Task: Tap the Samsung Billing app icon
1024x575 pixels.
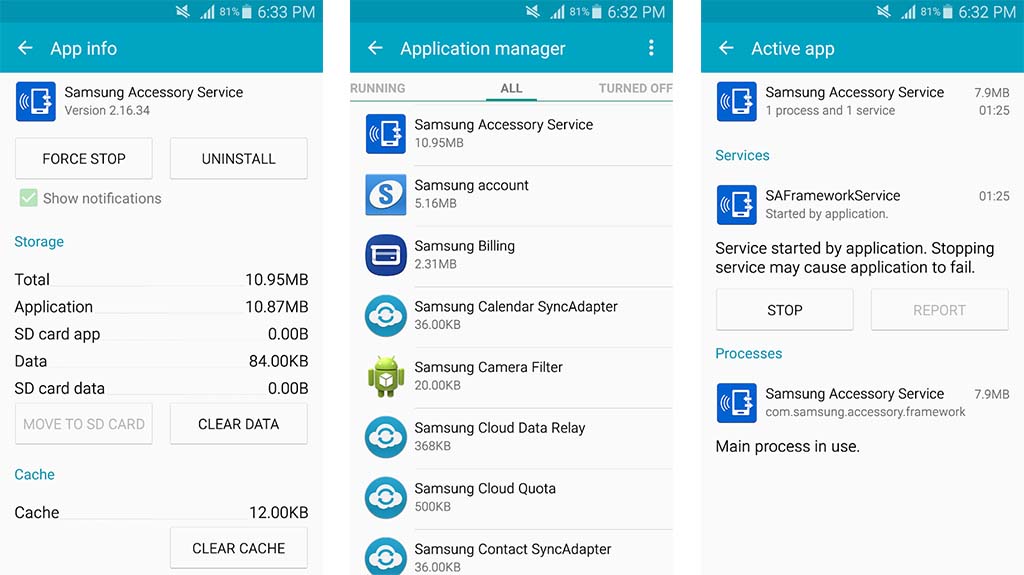Action: [x=385, y=255]
